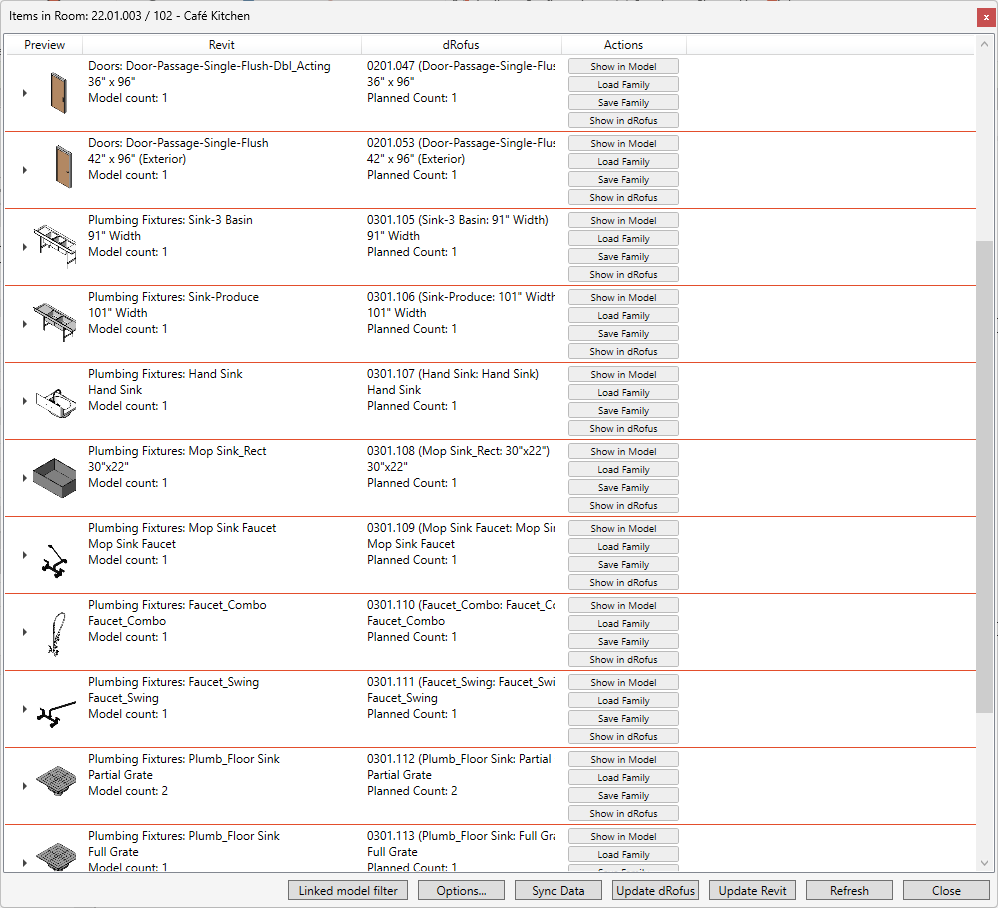
Task: Click Load Family for Mop Sink_Rect
Action: (623, 469)
